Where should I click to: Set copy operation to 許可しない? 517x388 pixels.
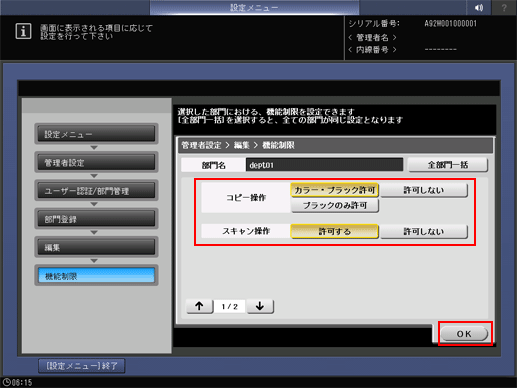click(x=424, y=190)
